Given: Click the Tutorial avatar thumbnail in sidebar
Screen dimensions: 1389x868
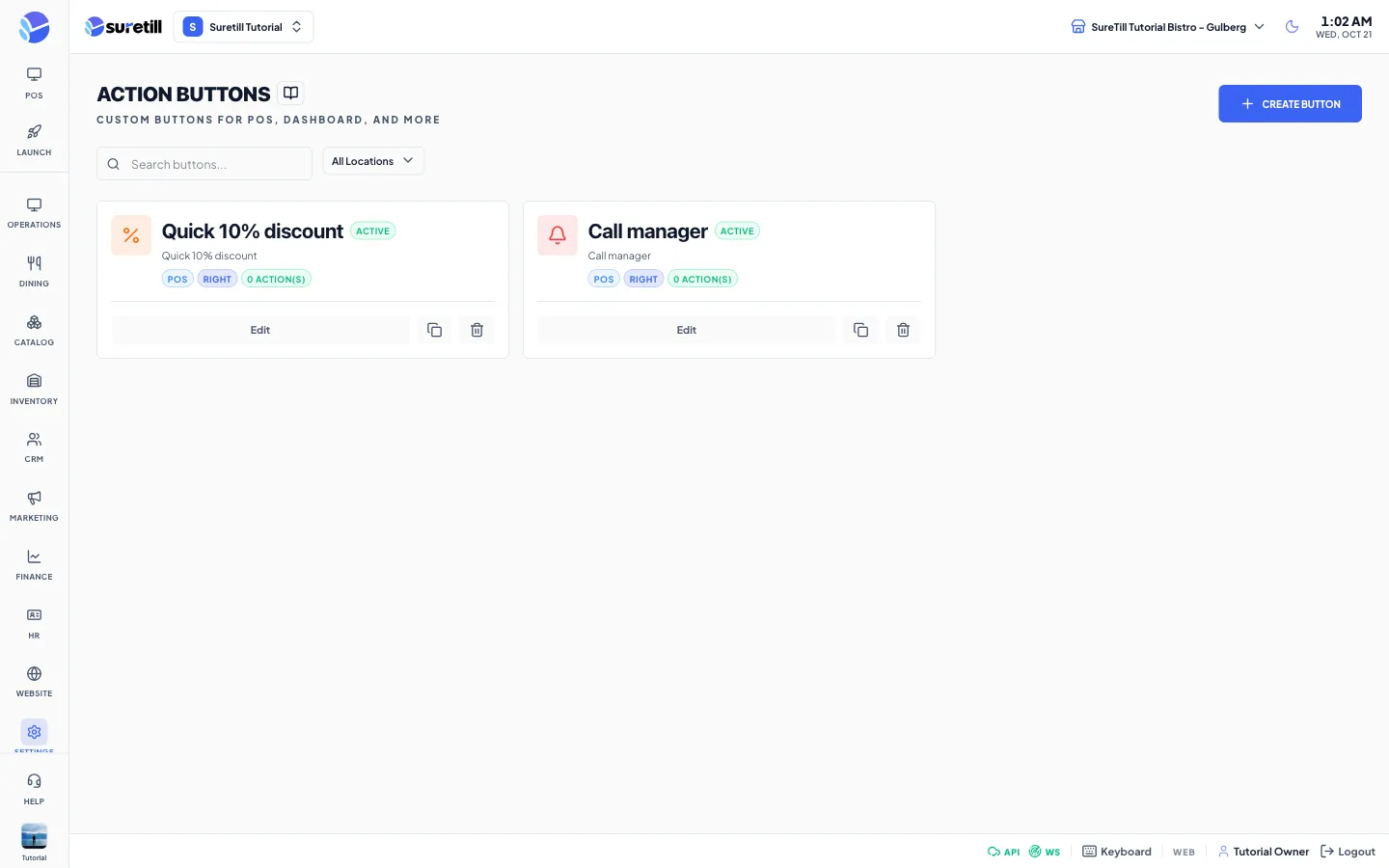Looking at the screenshot, I should pos(34,836).
